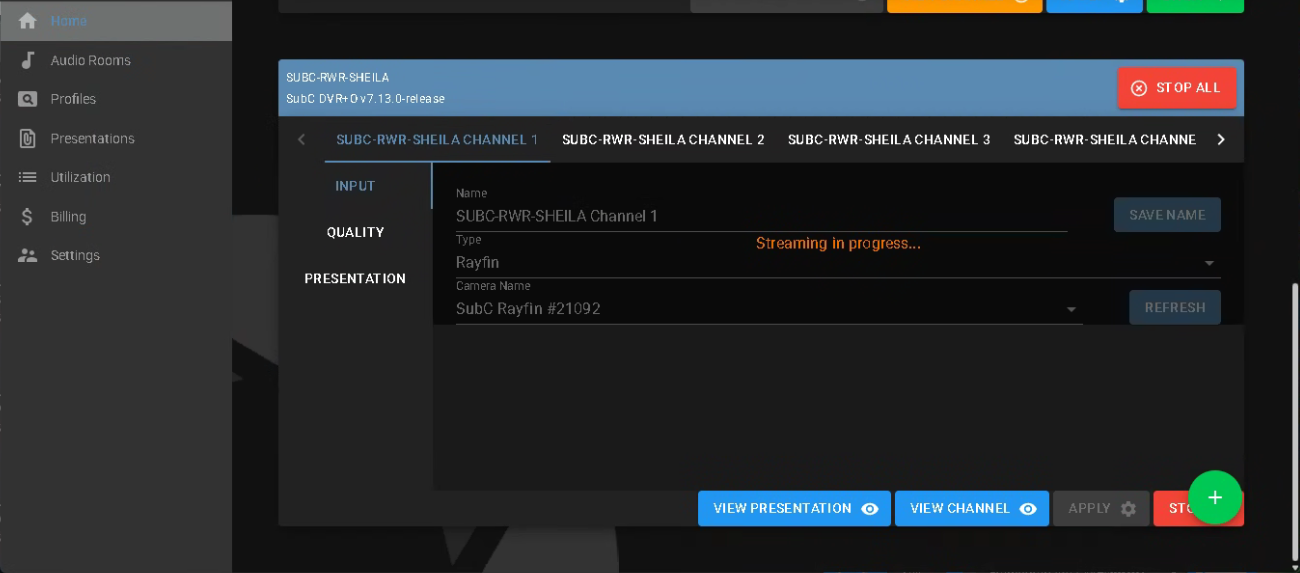Click the Utilization list icon
Viewport: 1300px width, 573px height.
click(28, 177)
